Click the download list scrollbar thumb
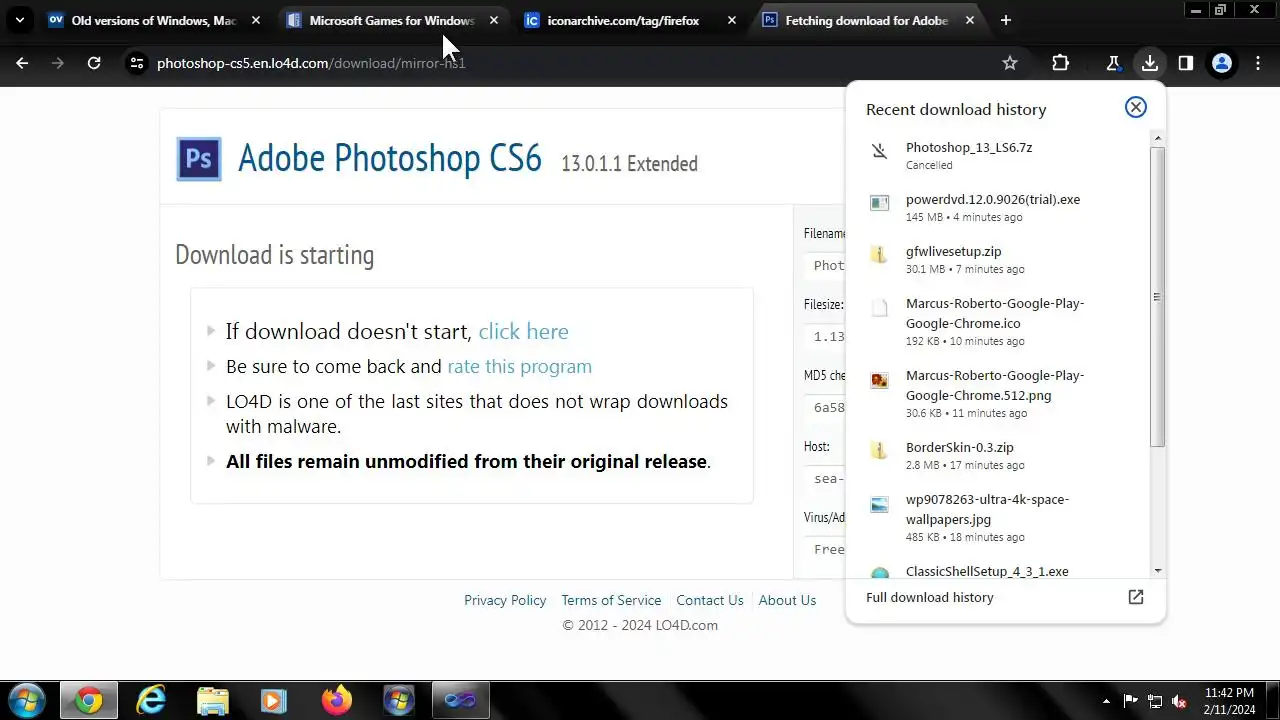Viewport: 1280px width, 720px height. coord(1158,296)
